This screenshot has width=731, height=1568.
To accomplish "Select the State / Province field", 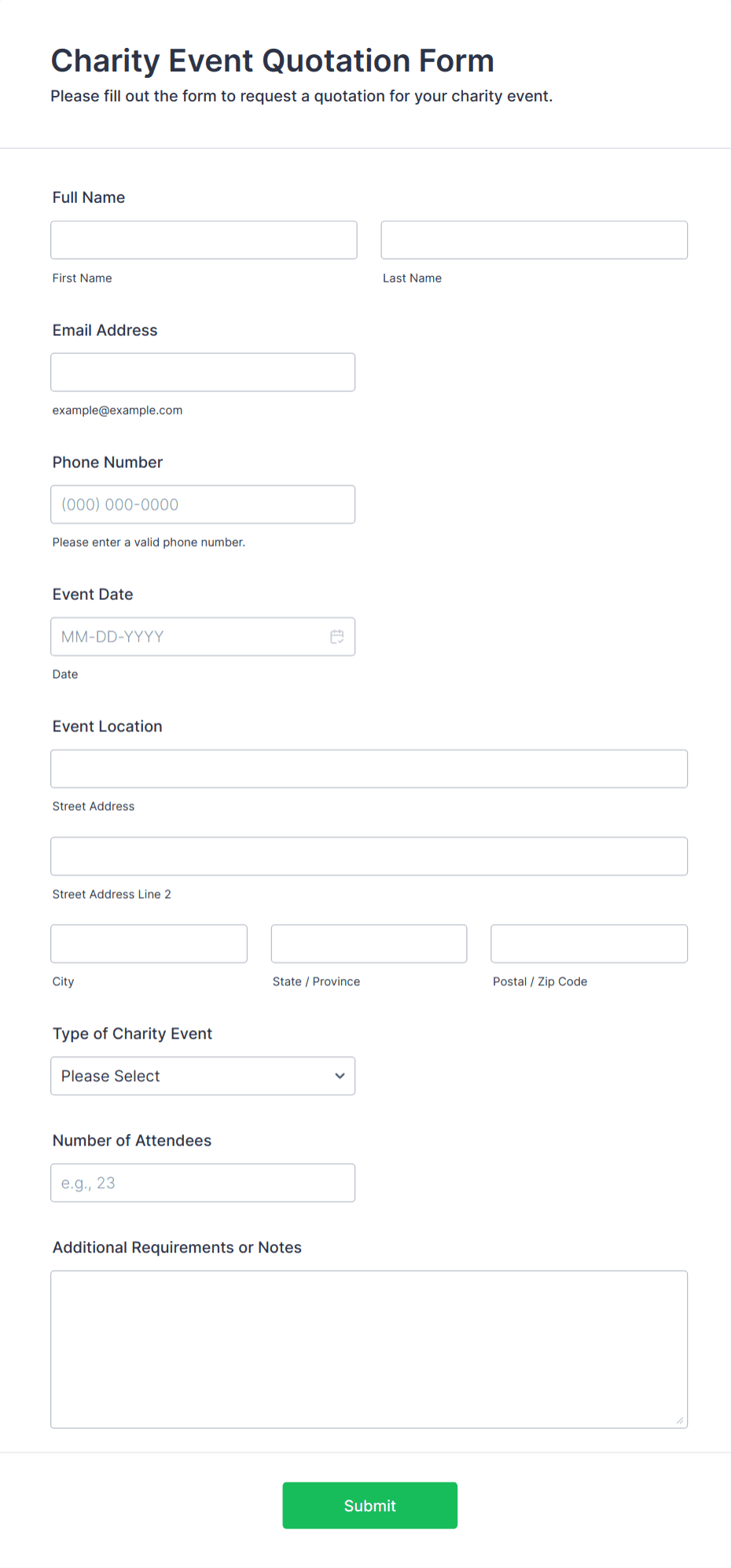I will pos(368,943).
